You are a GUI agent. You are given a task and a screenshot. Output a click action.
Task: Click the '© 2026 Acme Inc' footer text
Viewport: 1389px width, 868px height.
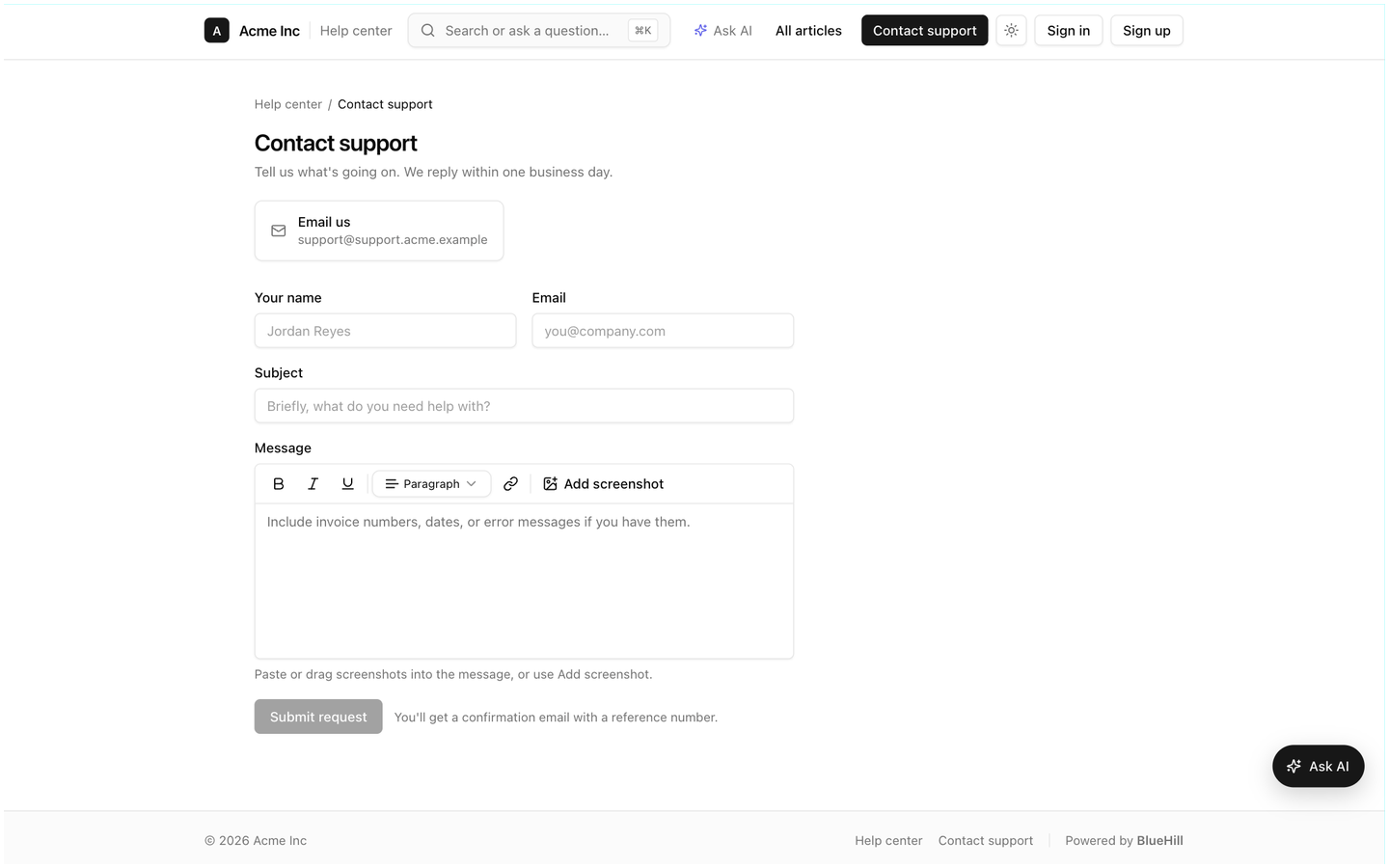256,841
